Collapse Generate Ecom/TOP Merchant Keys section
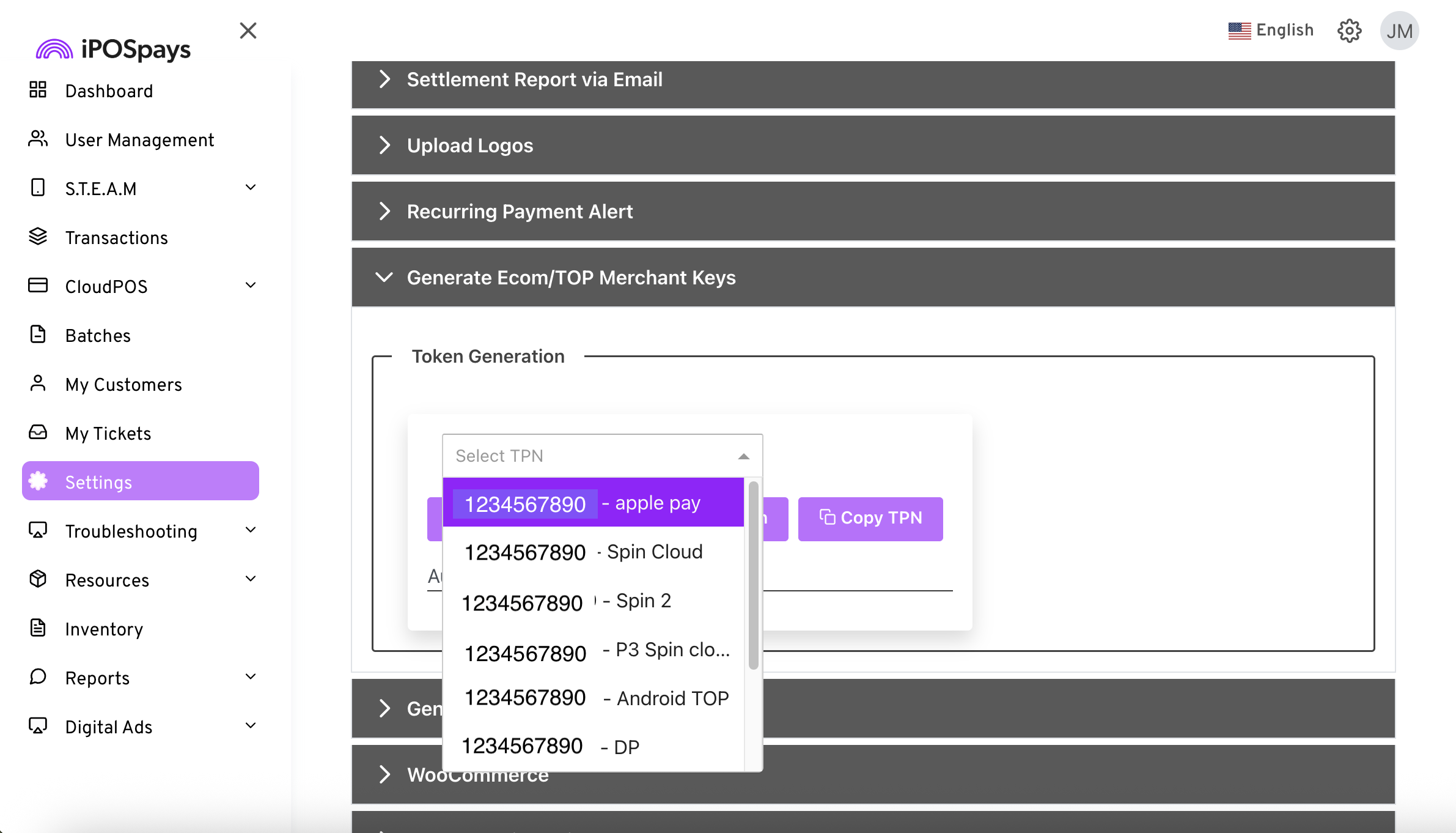This screenshot has height=833, width=1456. [384, 277]
